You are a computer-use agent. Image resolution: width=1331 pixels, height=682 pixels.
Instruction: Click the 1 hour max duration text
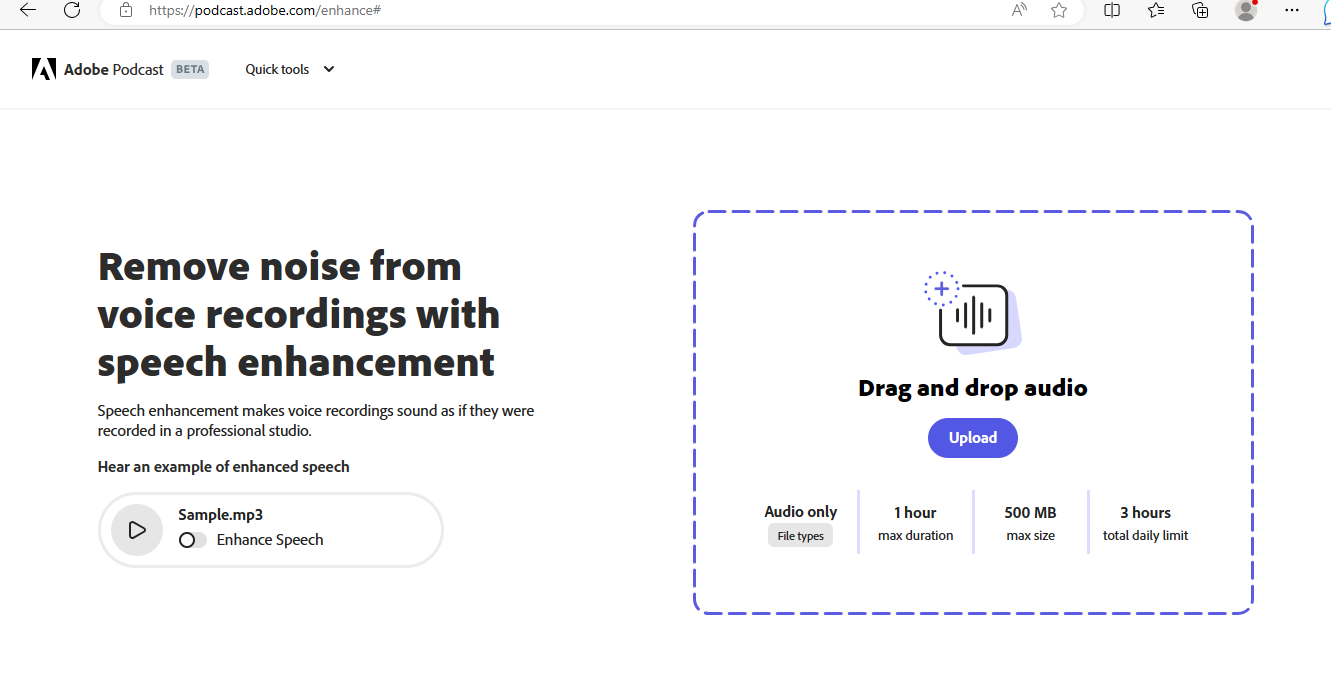(915, 523)
